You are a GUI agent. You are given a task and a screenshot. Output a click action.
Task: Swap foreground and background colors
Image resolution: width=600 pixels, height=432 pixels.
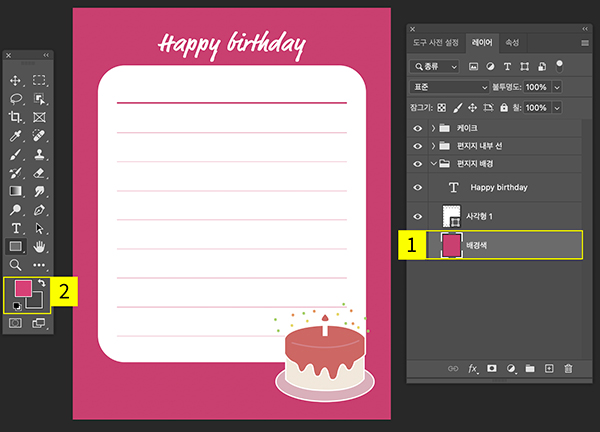pos(42,283)
